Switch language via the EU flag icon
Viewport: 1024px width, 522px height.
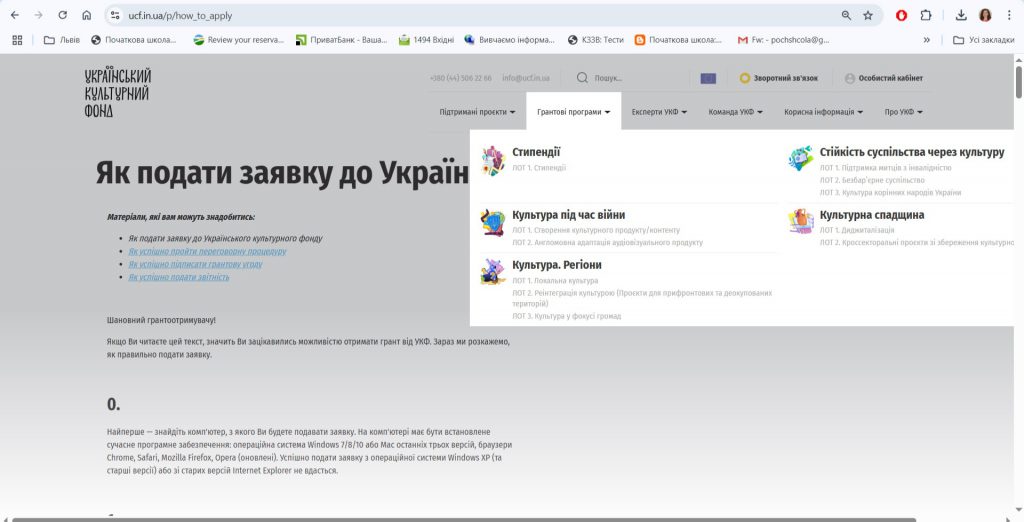[708, 78]
